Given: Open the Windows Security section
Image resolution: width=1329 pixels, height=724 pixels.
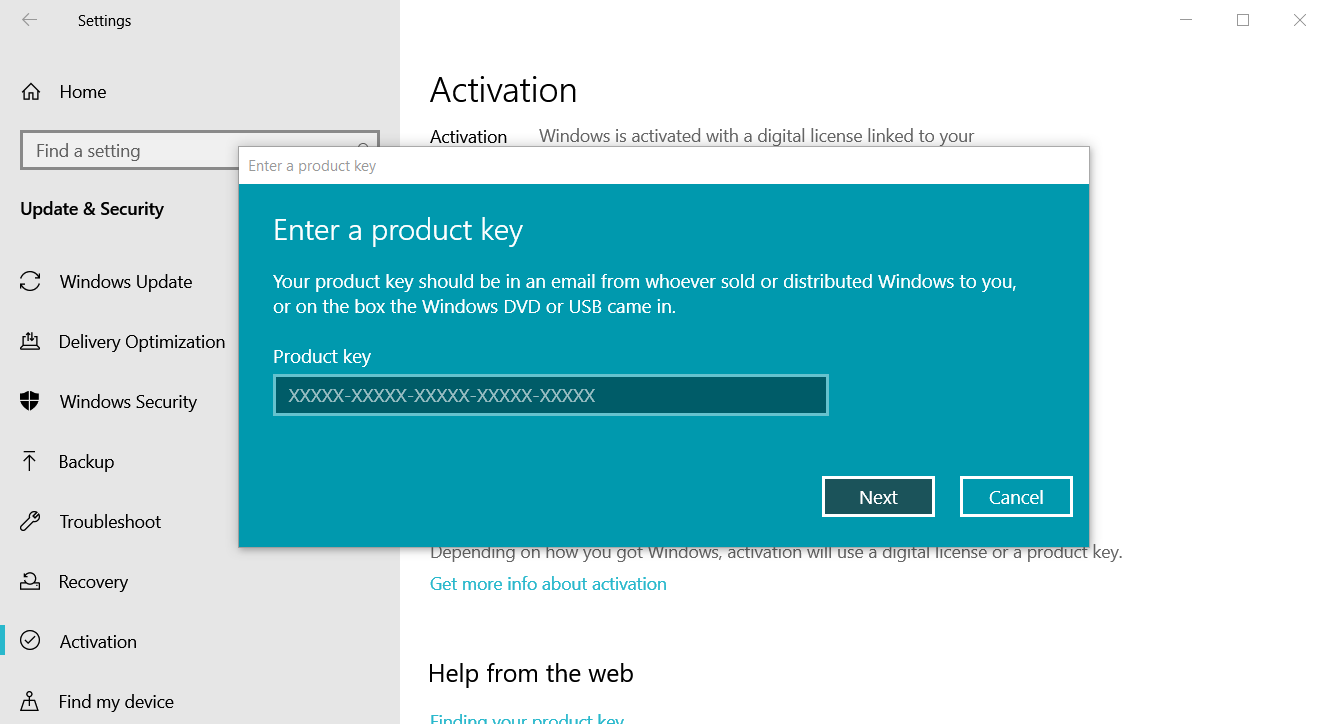Looking at the screenshot, I should tap(128, 402).
